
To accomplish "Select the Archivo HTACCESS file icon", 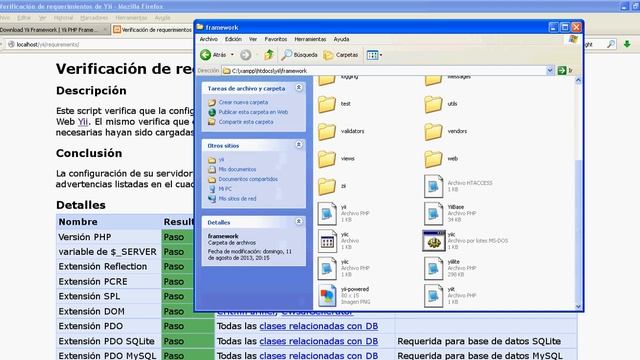I will tap(433, 186).
